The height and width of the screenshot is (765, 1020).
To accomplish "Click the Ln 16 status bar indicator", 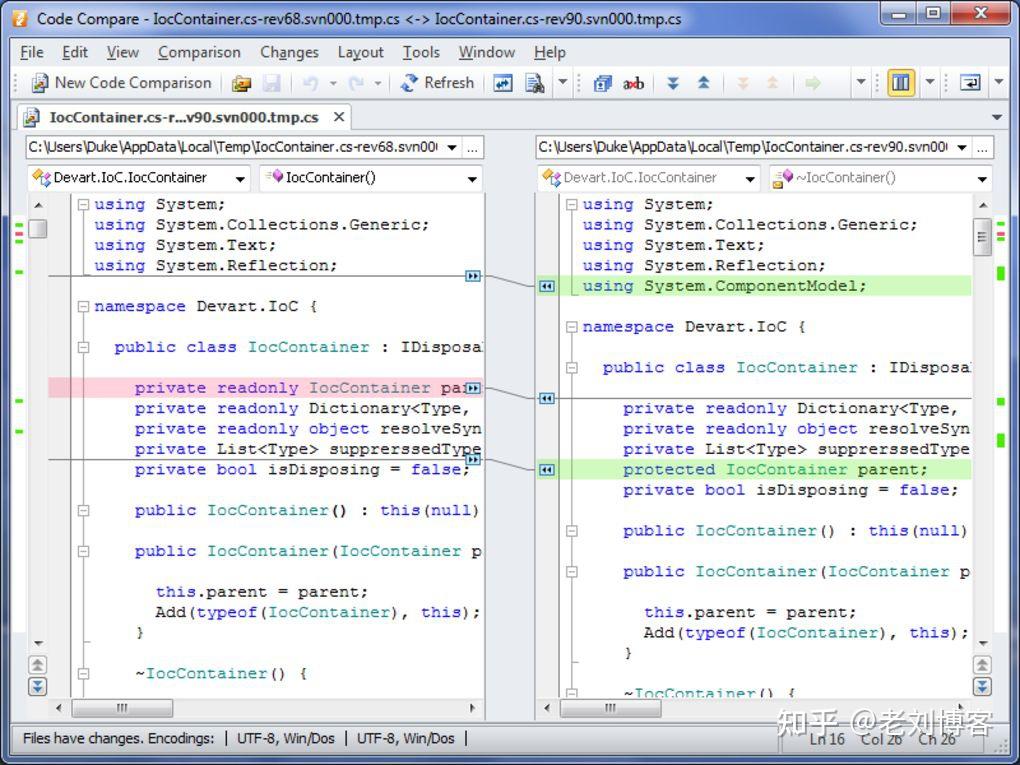I will click(827, 740).
